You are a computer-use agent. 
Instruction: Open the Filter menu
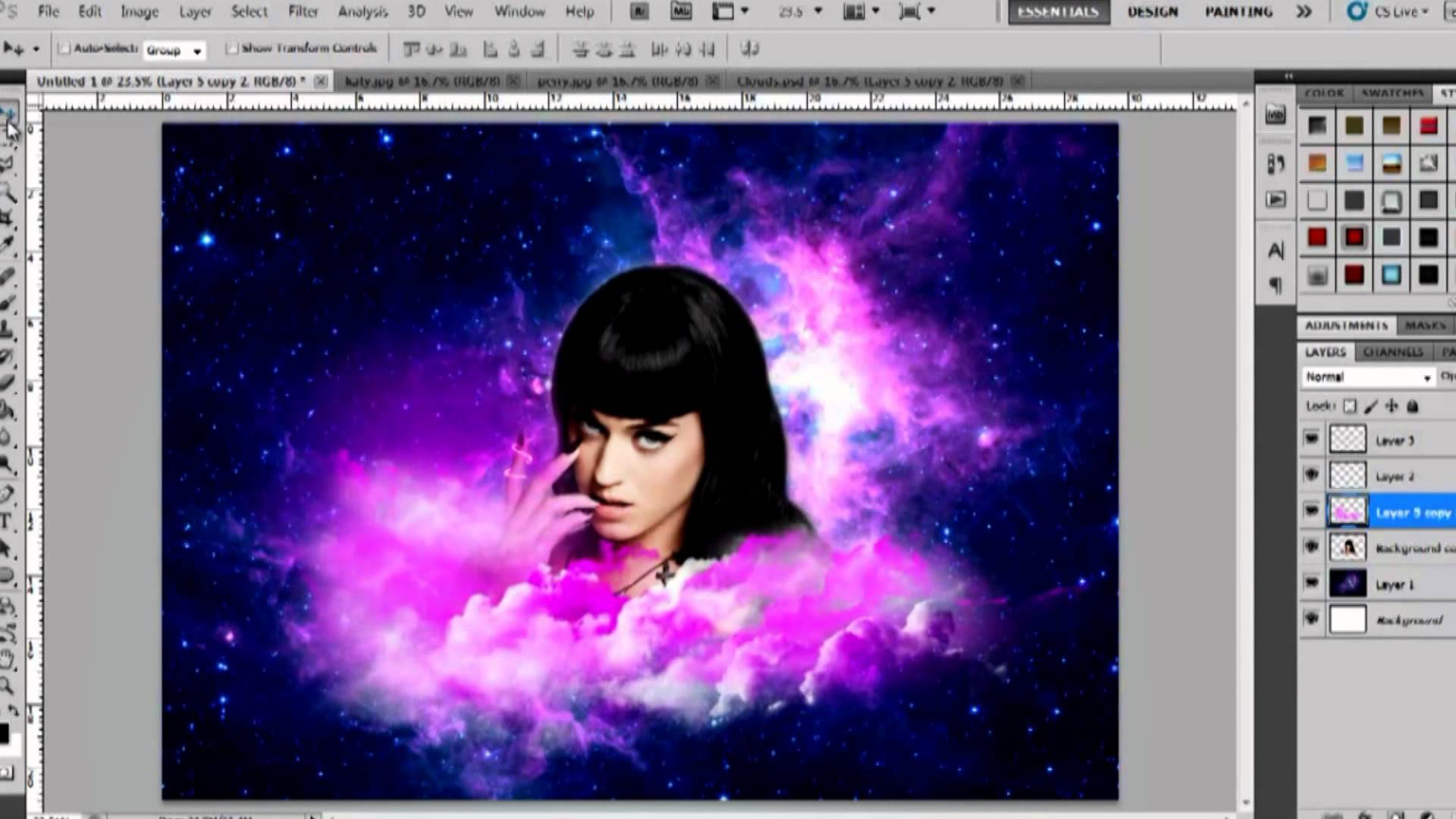pyautogui.click(x=303, y=11)
